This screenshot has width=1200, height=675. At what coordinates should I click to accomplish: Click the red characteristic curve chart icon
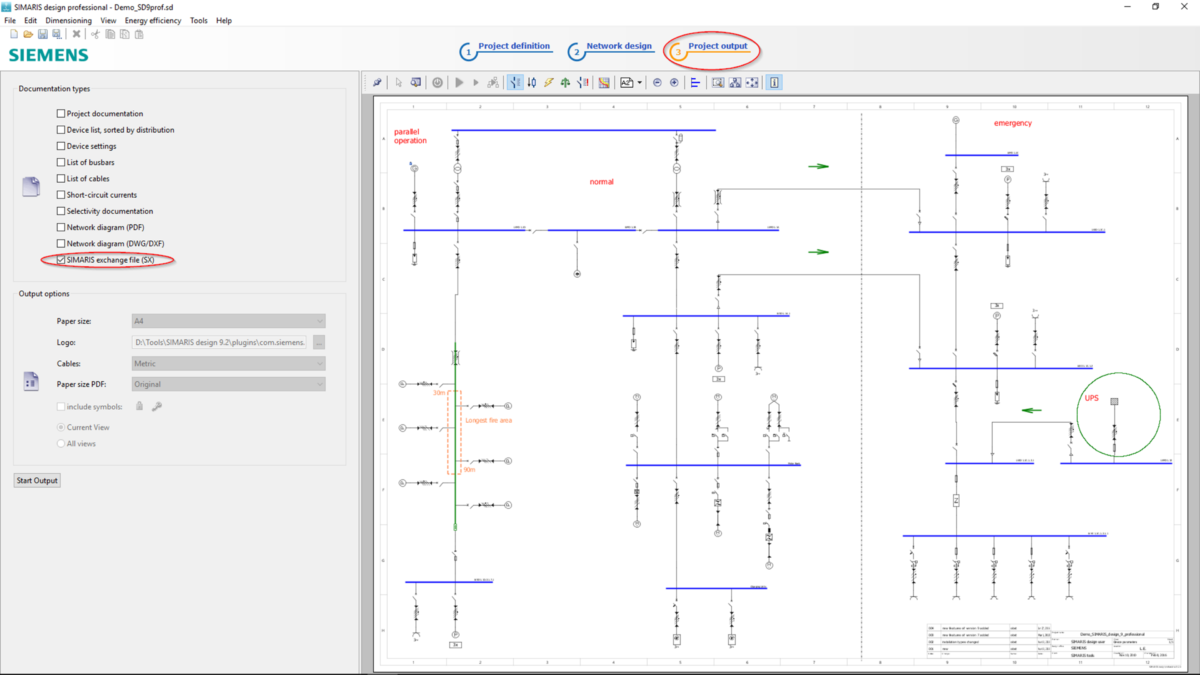604,82
